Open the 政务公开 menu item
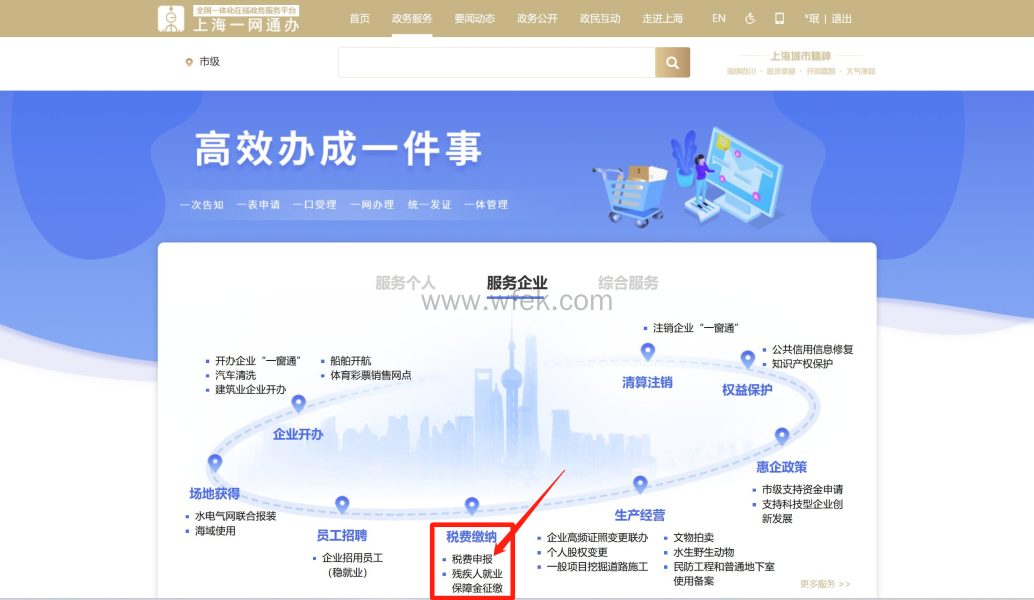This screenshot has width=1034, height=600. pyautogui.click(x=537, y=18)
